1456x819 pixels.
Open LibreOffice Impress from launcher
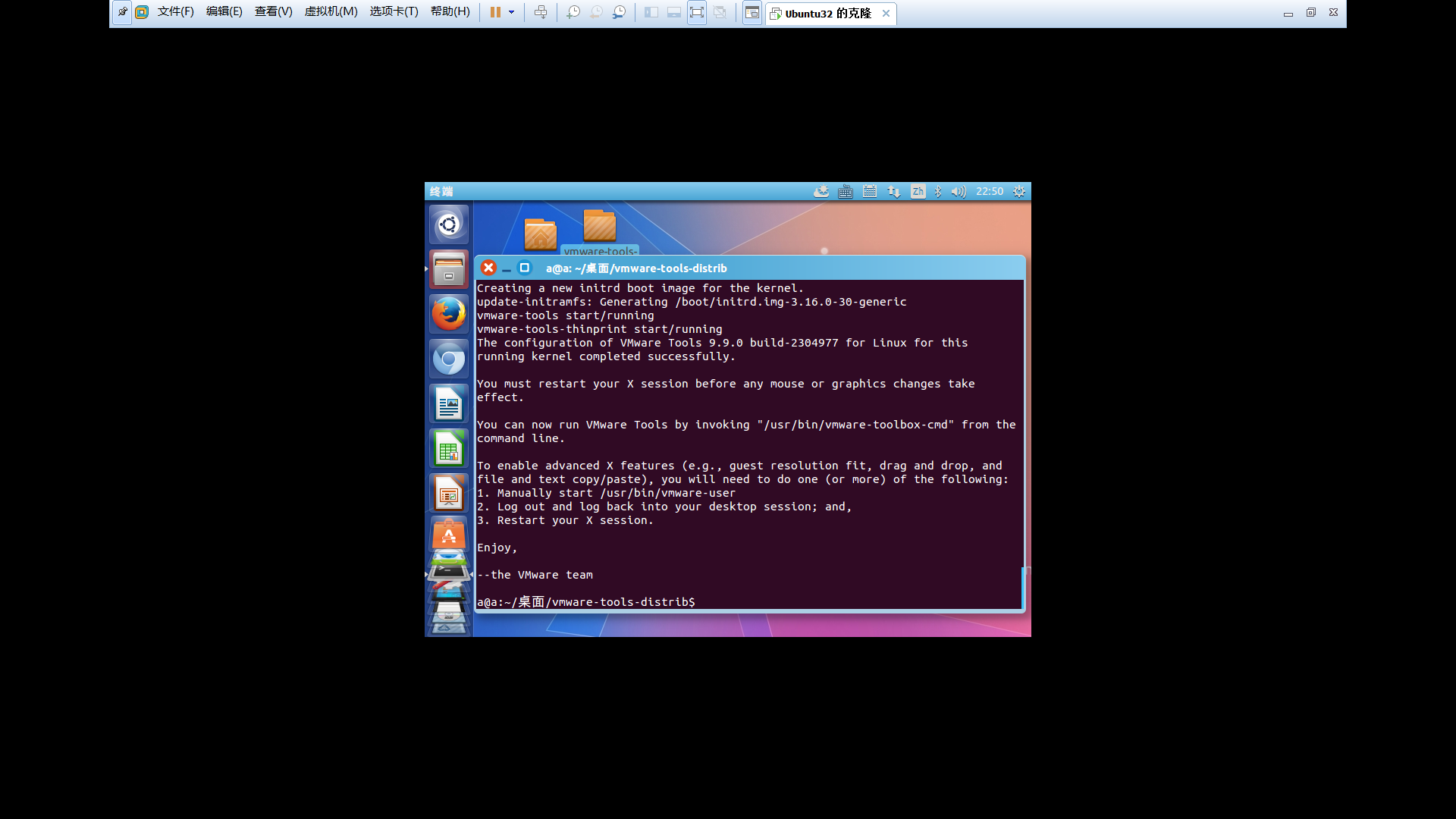tap(449, 493)
